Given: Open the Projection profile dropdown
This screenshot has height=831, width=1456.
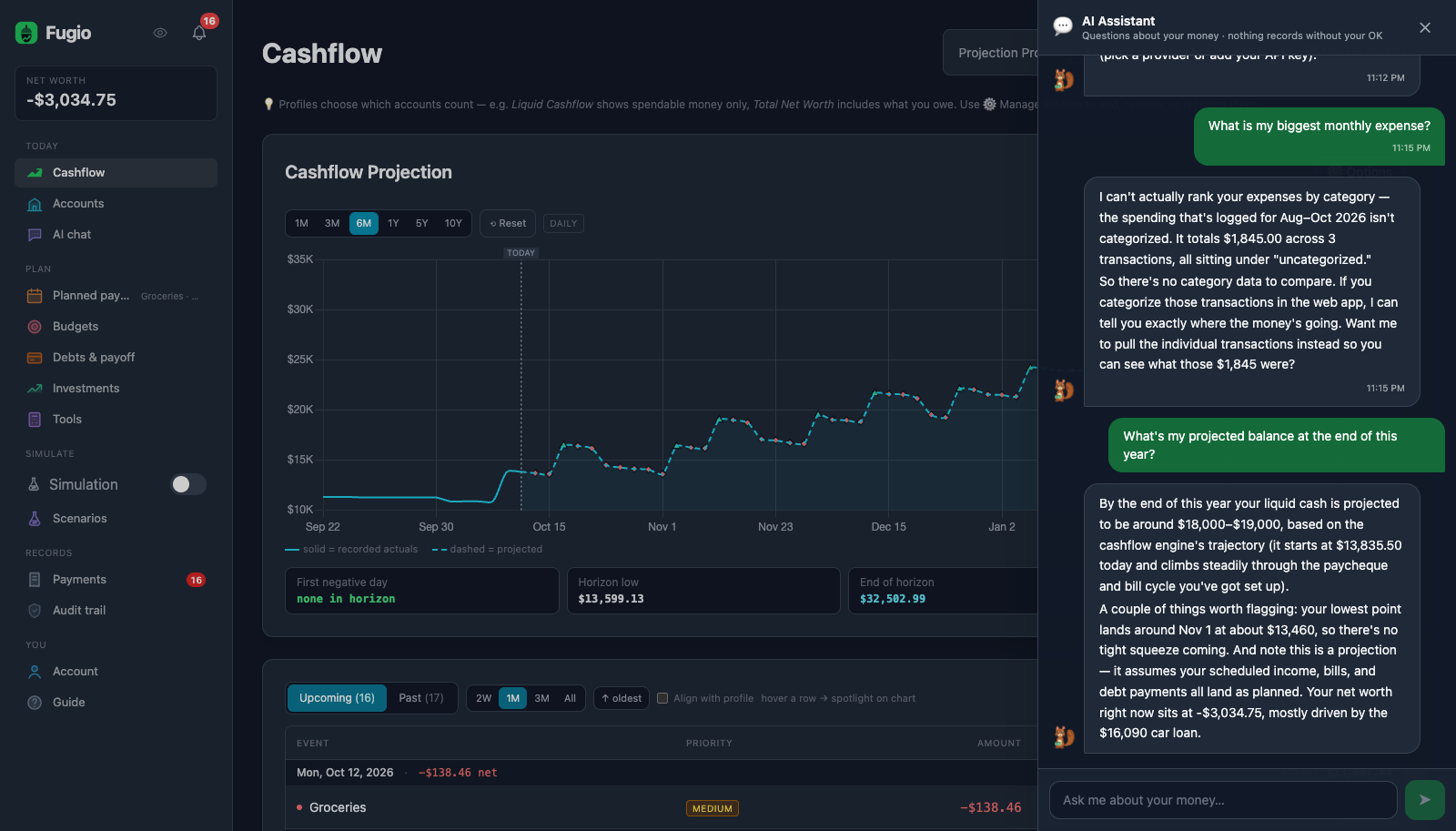Looking at the screenshot, I should click(991, 53).
